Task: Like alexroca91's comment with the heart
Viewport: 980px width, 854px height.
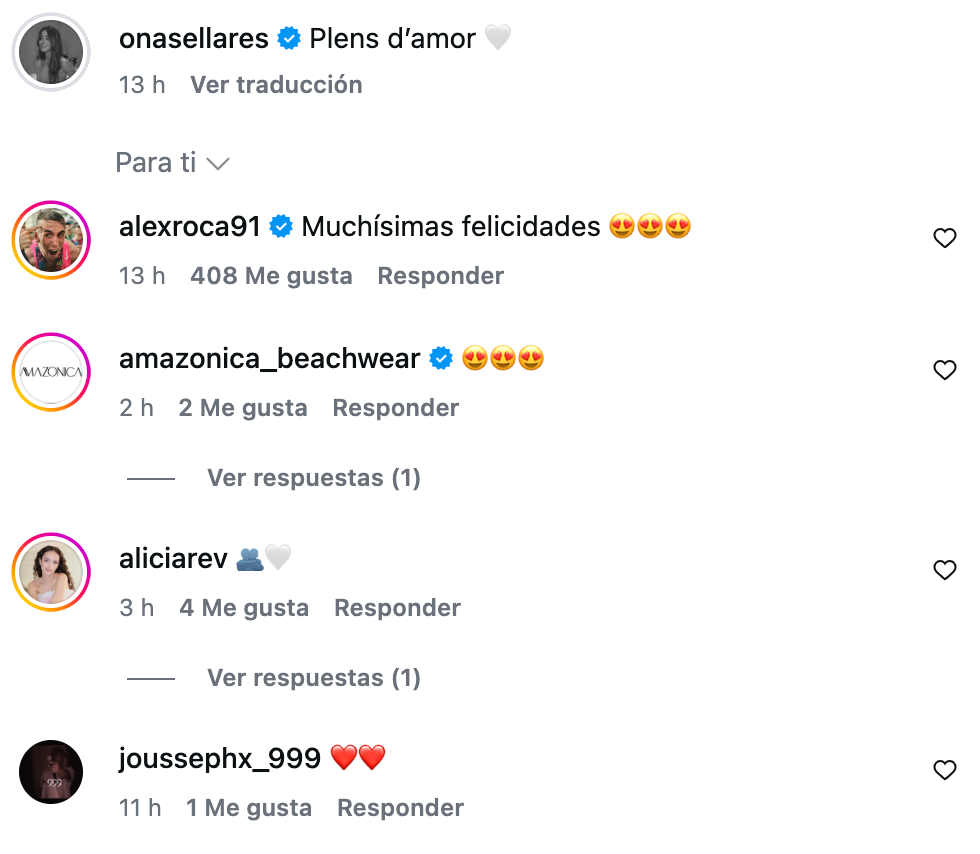Action: 944,238
